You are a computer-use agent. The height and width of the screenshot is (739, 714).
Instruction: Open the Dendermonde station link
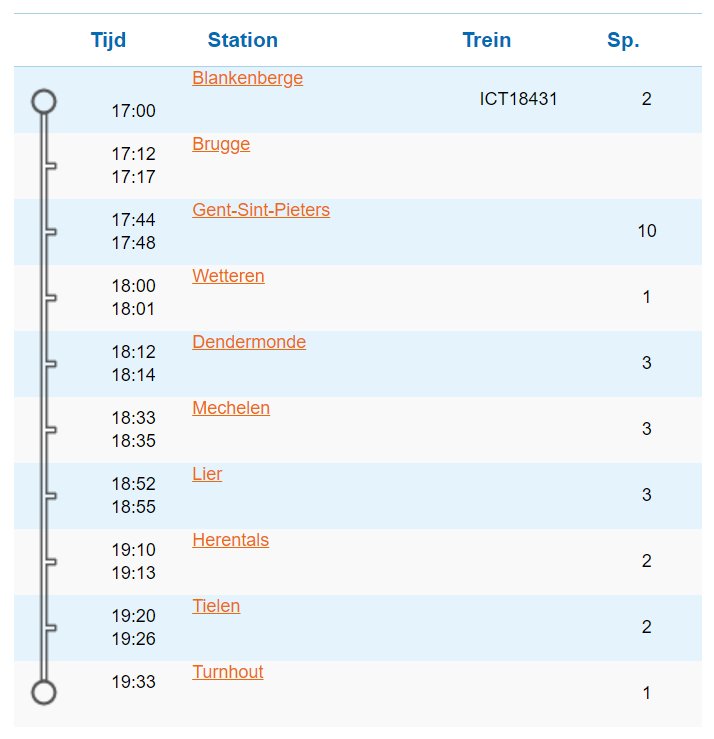click(249, 342)
